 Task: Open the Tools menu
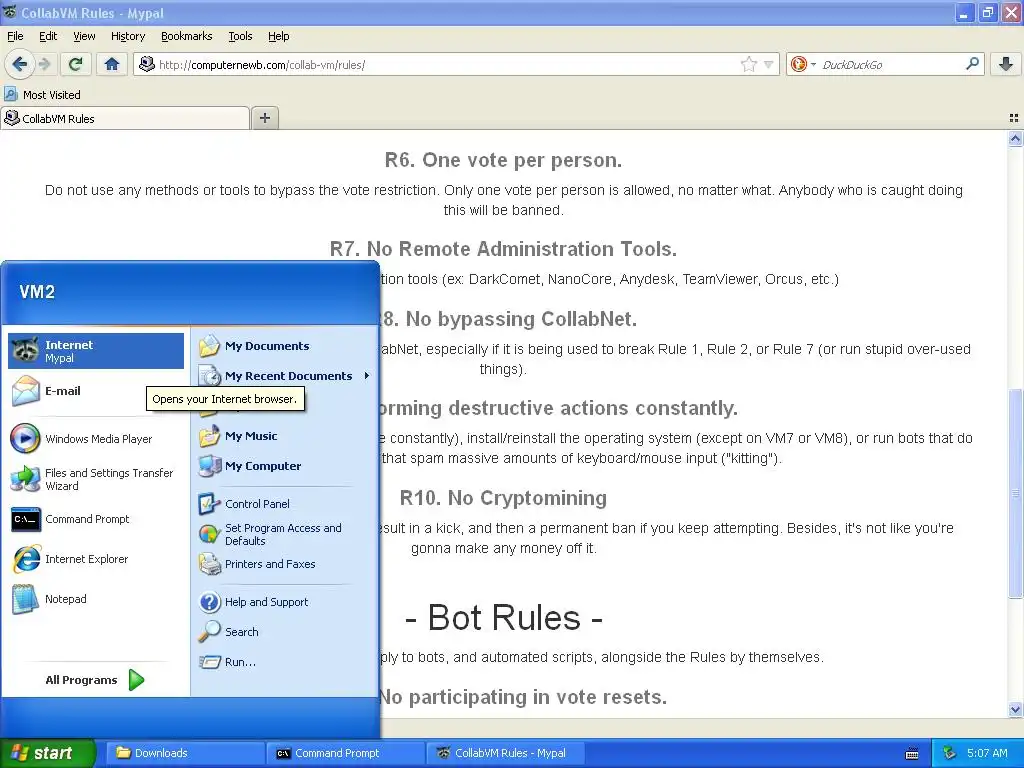(x=240, y=36)
